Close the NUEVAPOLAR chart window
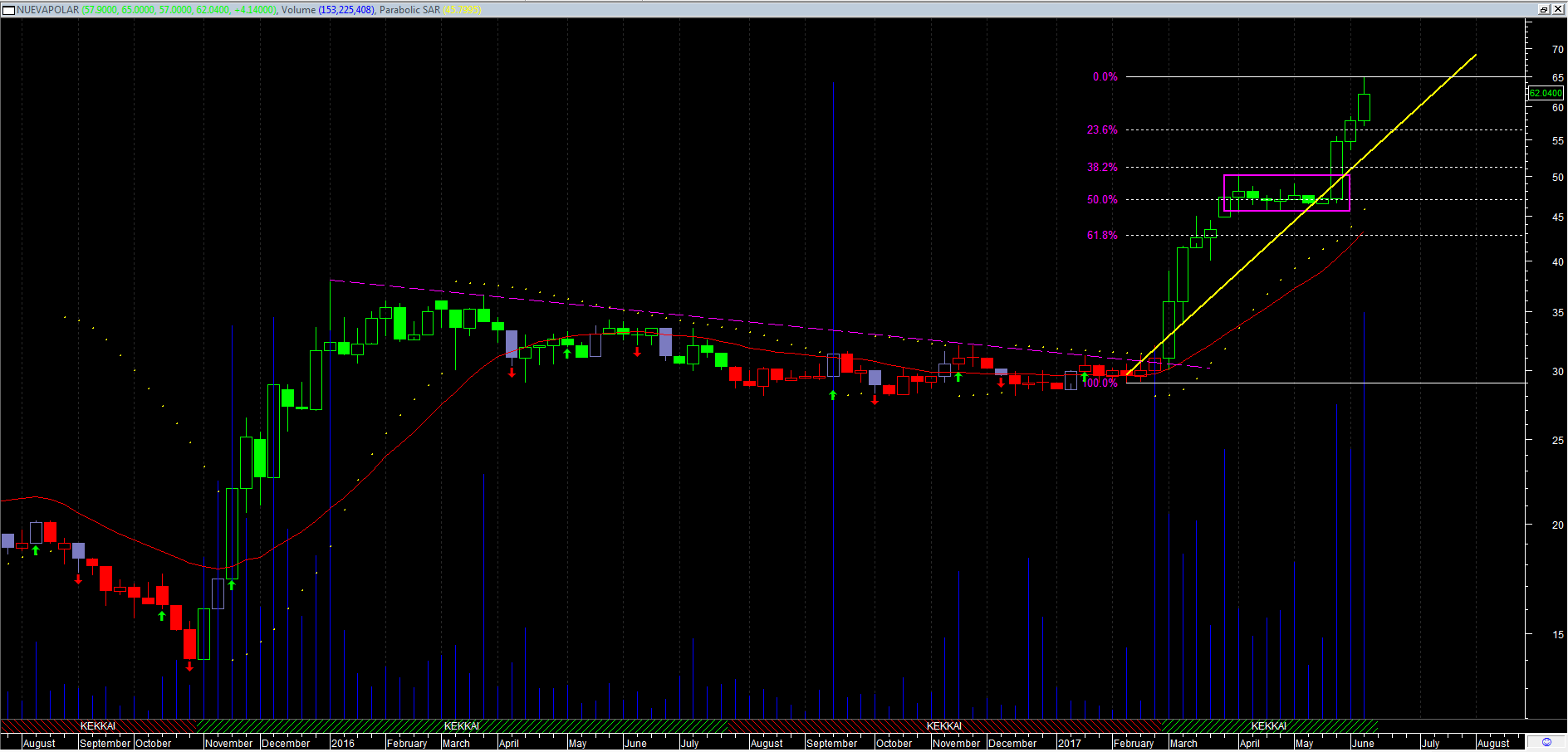Image resolution: width=1568 pixels, height=752 pixels. point(1558,9)
